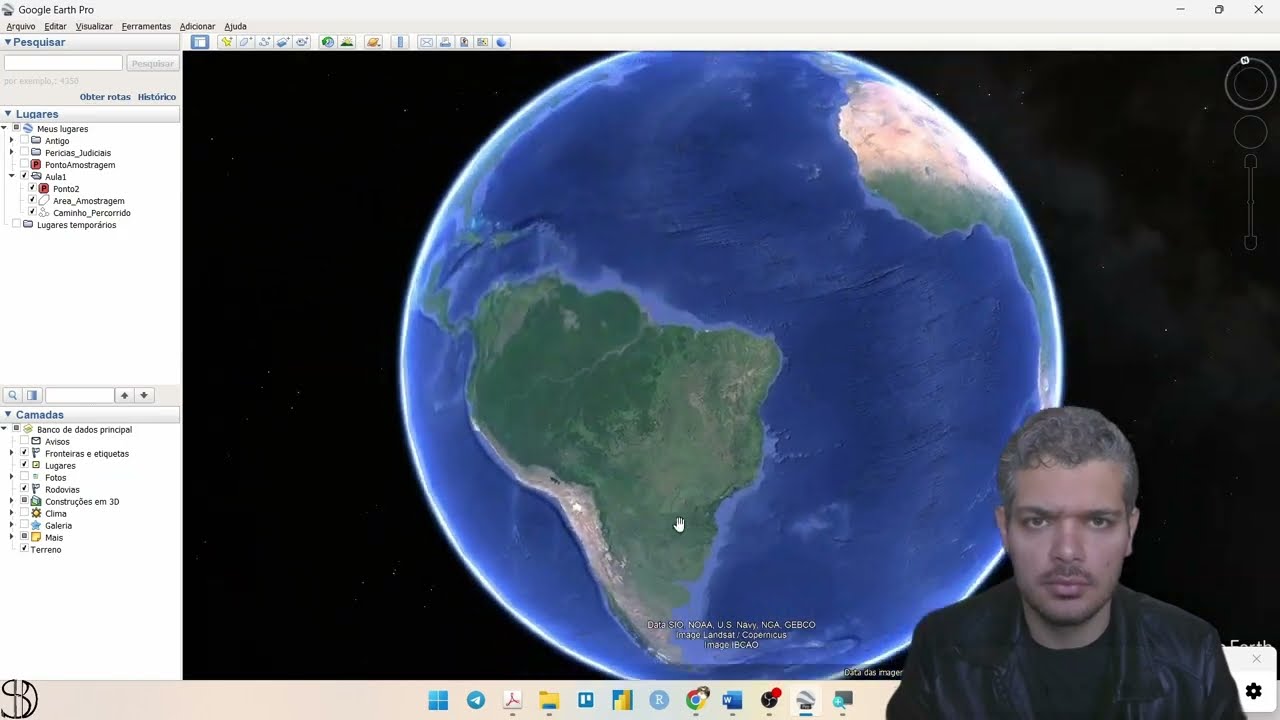Collapse the Pesquisar panel

(x=8, y=42)
